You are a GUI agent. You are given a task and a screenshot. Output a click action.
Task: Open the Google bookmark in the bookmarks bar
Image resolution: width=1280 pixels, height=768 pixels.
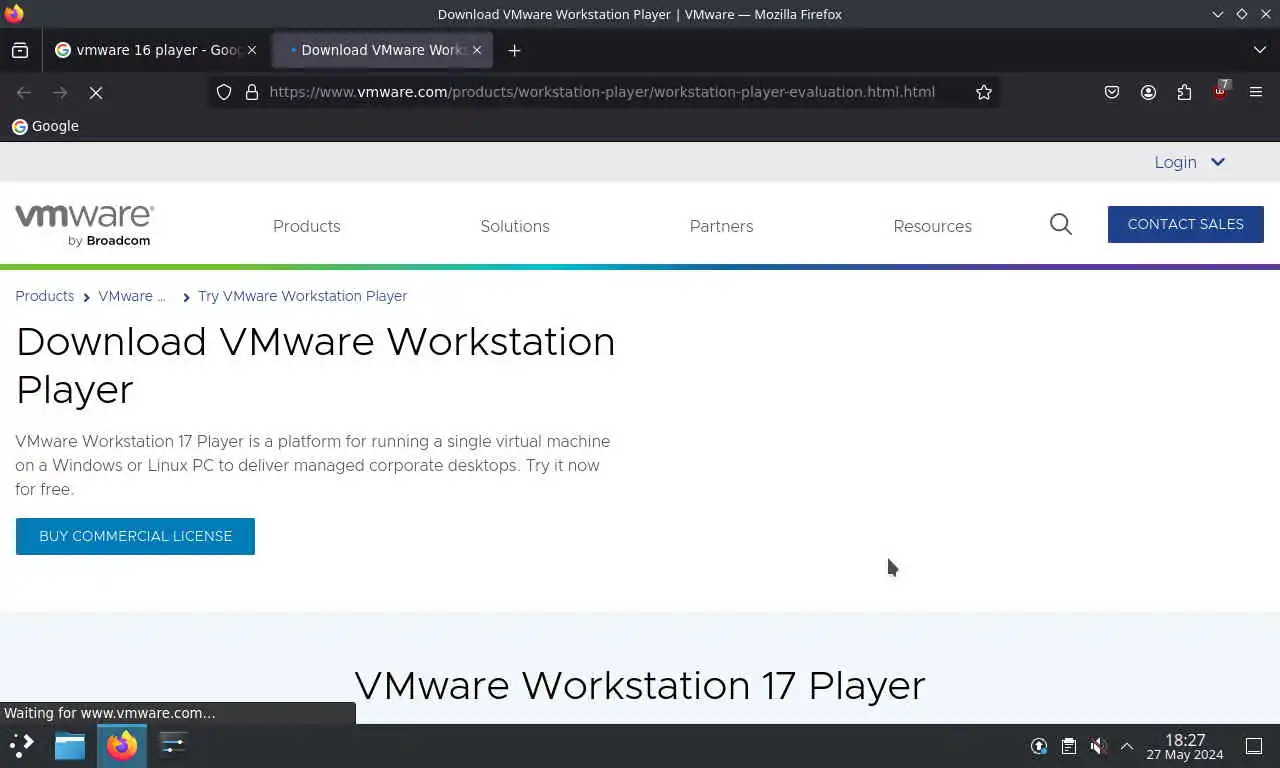[x=45, y=126]
